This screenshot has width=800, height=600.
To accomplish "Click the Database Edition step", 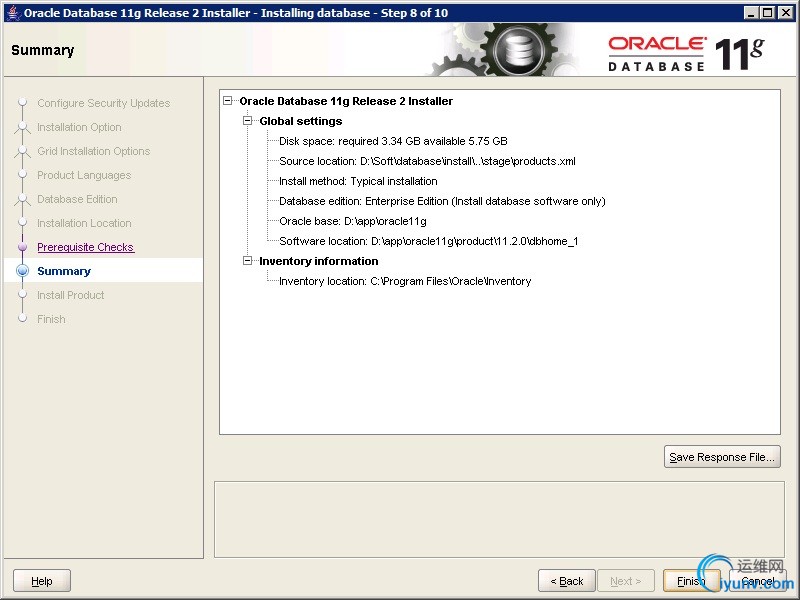I will 77,199.
